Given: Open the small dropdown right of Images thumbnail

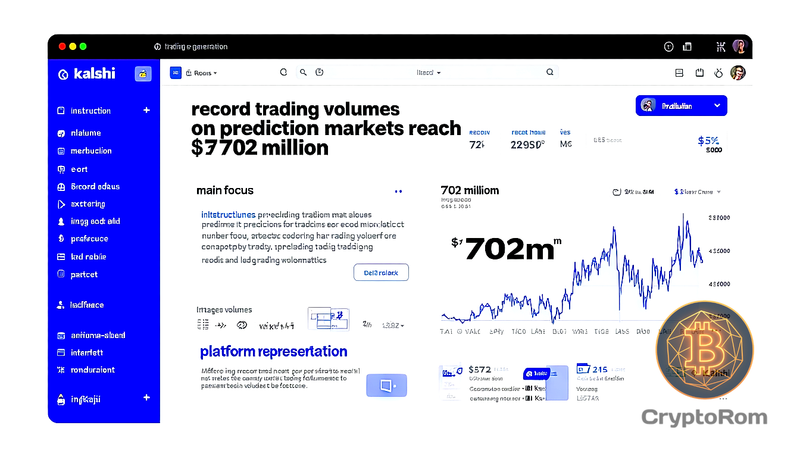Looking at the screenshot, I should 393,325.
